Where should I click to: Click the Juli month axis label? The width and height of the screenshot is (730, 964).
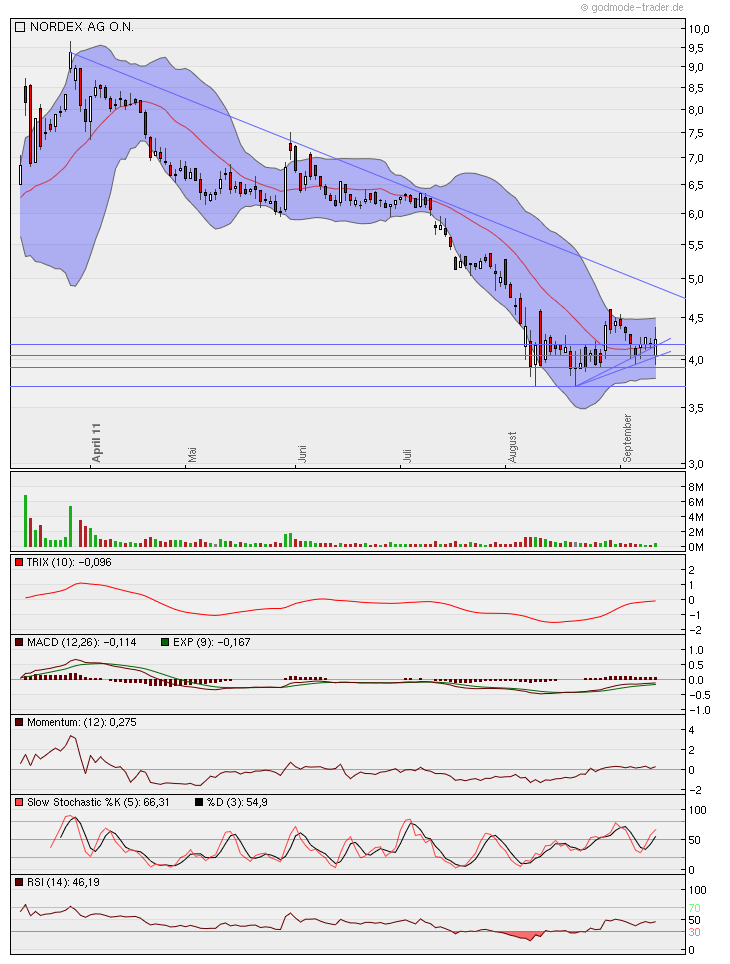coord(407,456)
